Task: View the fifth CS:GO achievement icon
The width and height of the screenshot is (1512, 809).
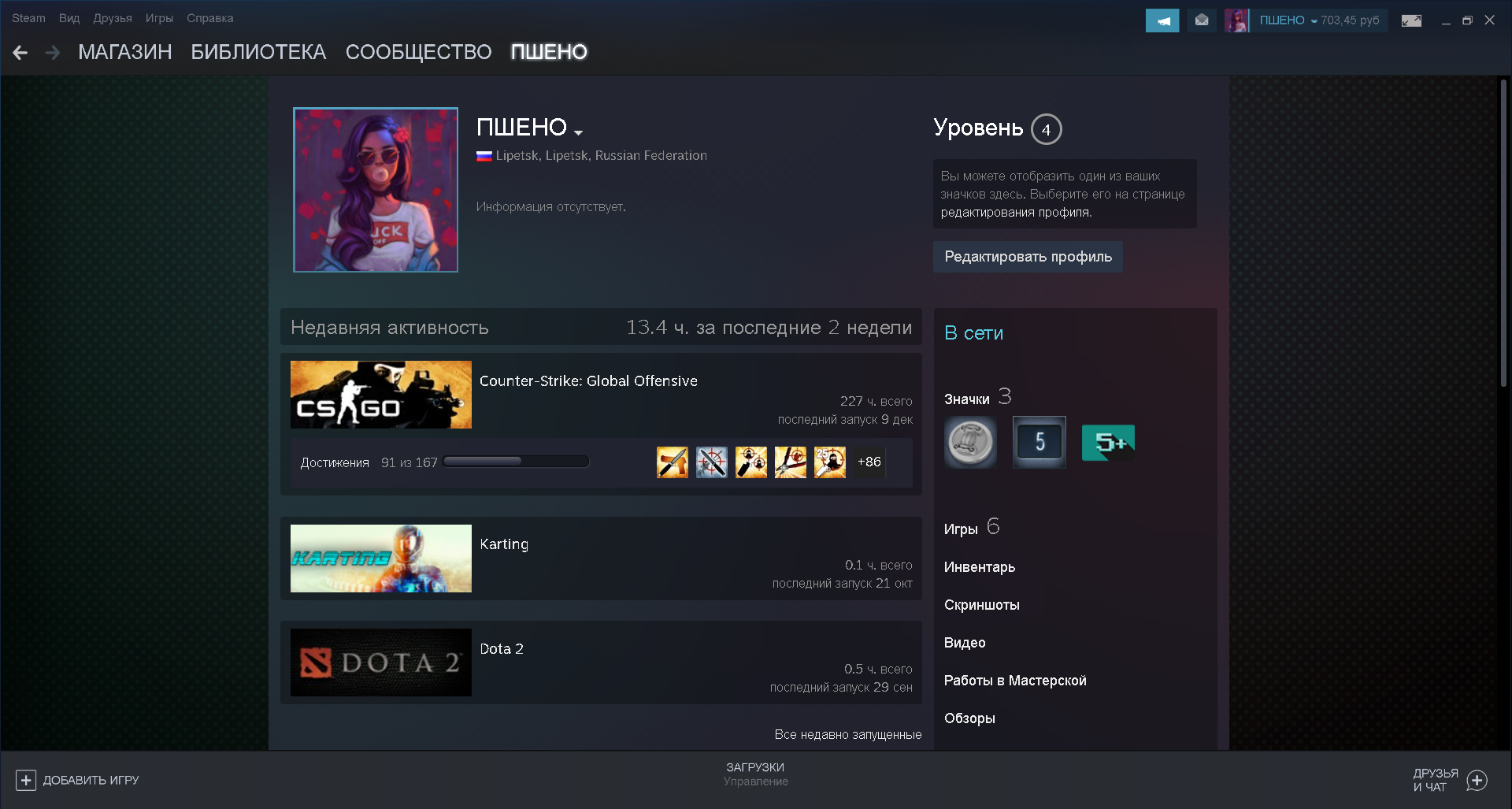Action: point(830,462)
